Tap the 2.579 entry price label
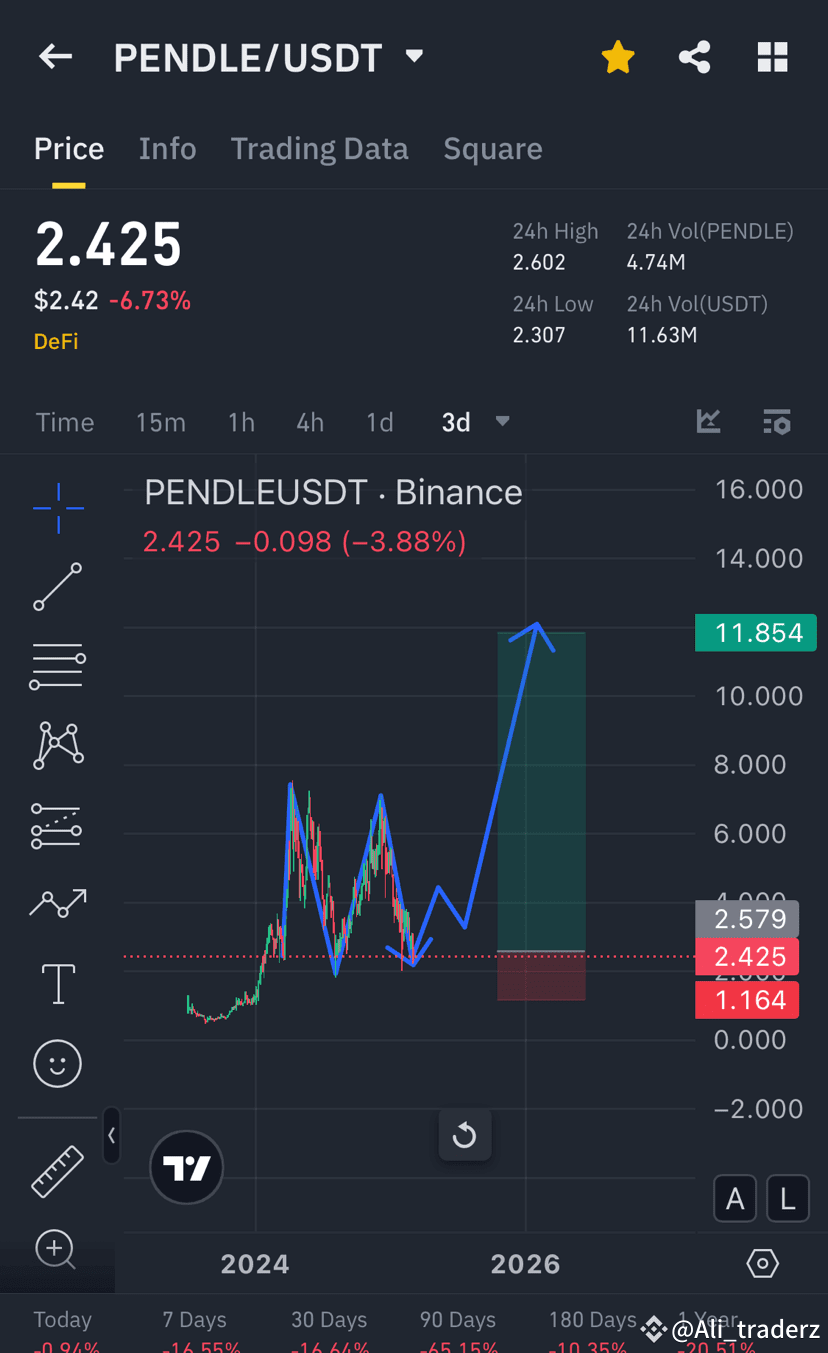 pyautogui.click(x=747, y=918)
